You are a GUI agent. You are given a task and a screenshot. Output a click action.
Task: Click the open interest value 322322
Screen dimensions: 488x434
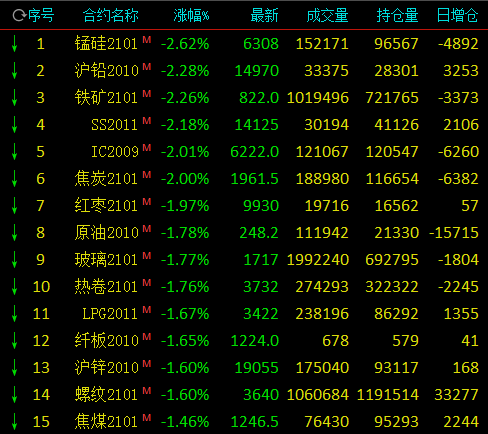[x=392, y=287]
